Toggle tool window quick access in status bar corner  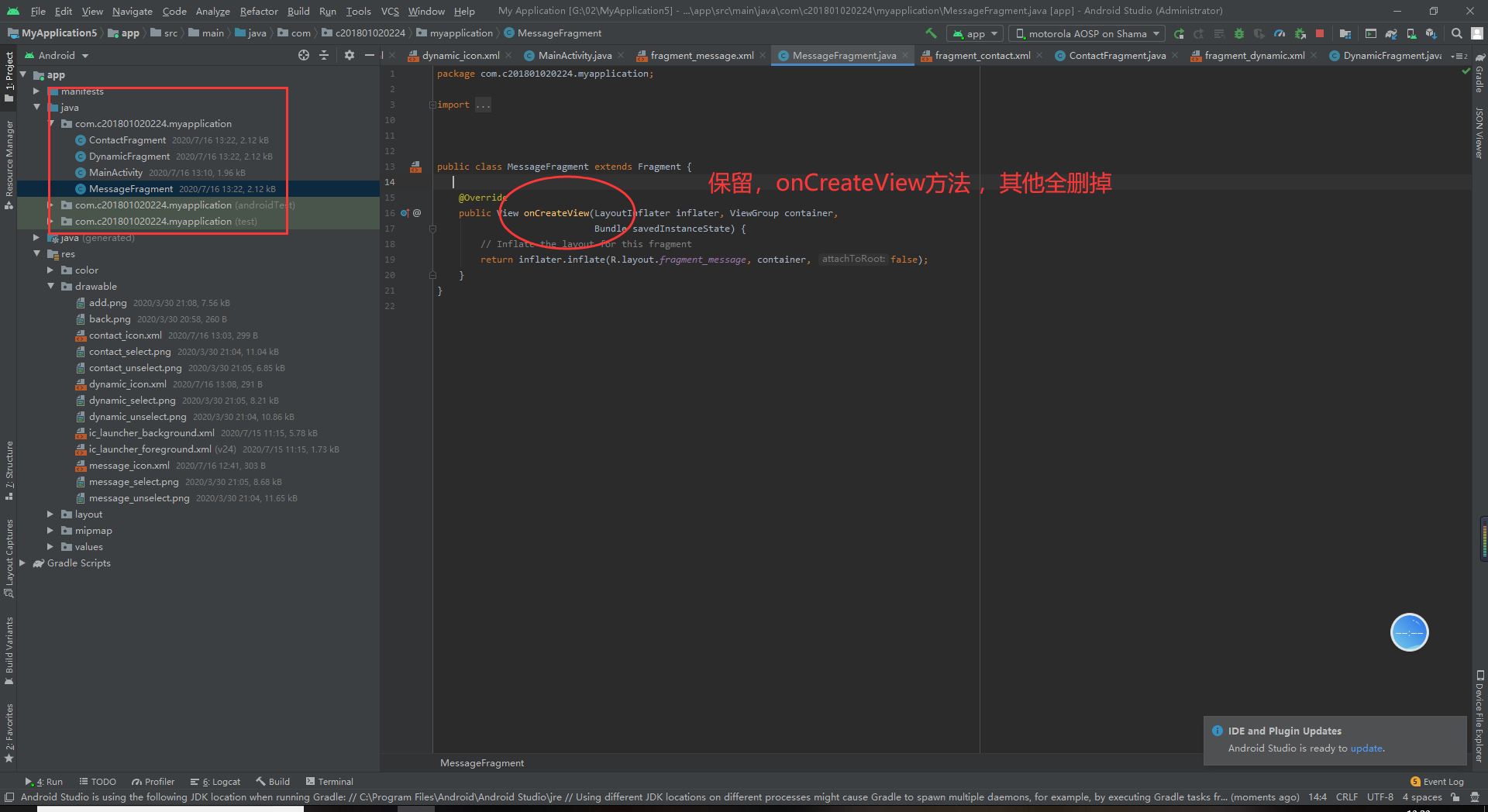[9, 797]
